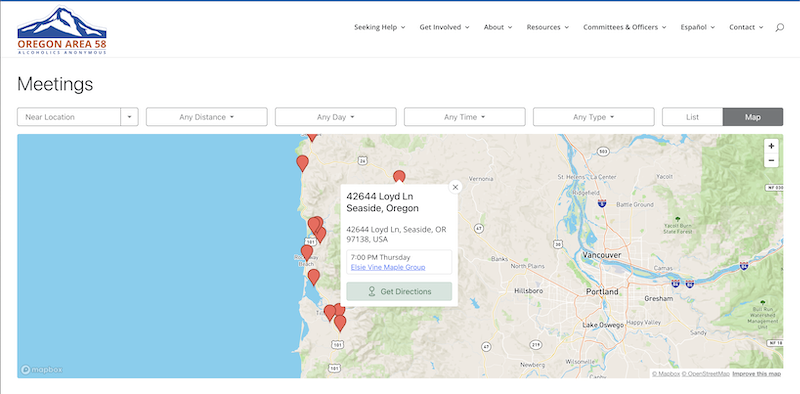Open the Español menu
The width and height of the screenshot is (800, 394).
pos(697,28)
